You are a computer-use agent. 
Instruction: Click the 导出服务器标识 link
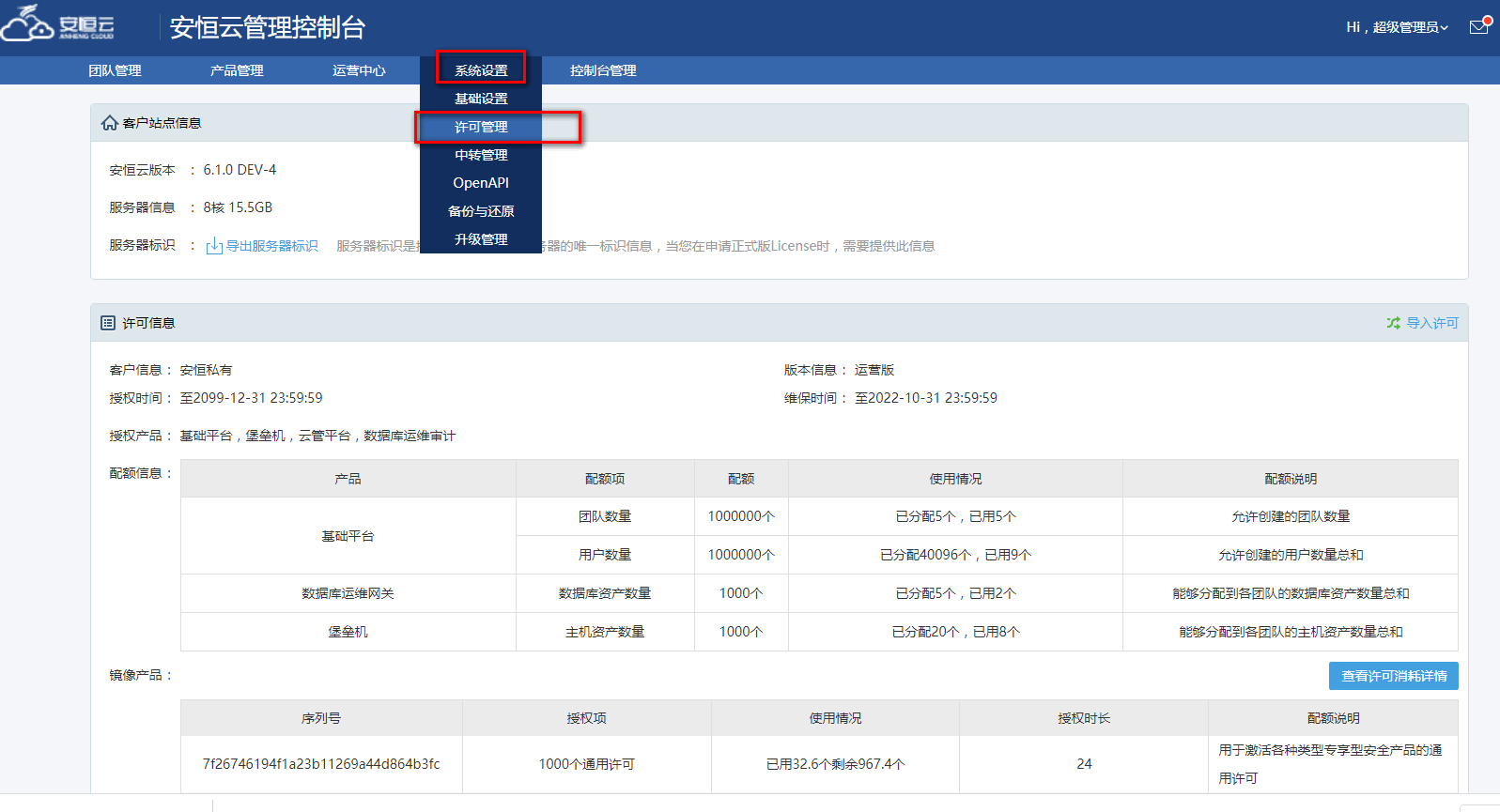[x=271, y=246]
